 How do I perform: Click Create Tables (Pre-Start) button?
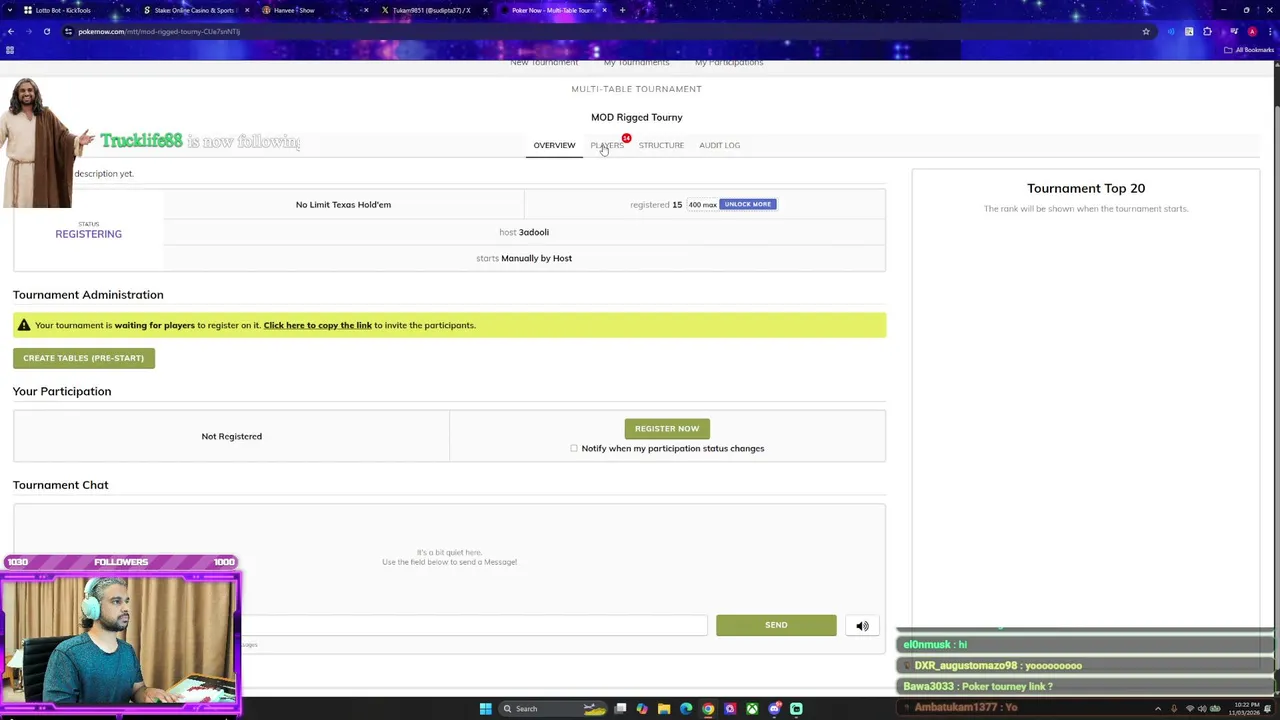tap(84, 358)
